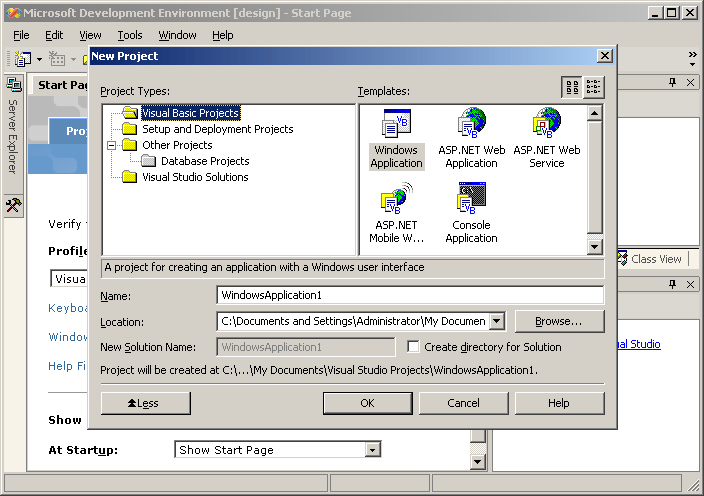The height and width of the screenshot is (496, 704).
Task: Close the New Project dialog
Action: tap(605, 56)
